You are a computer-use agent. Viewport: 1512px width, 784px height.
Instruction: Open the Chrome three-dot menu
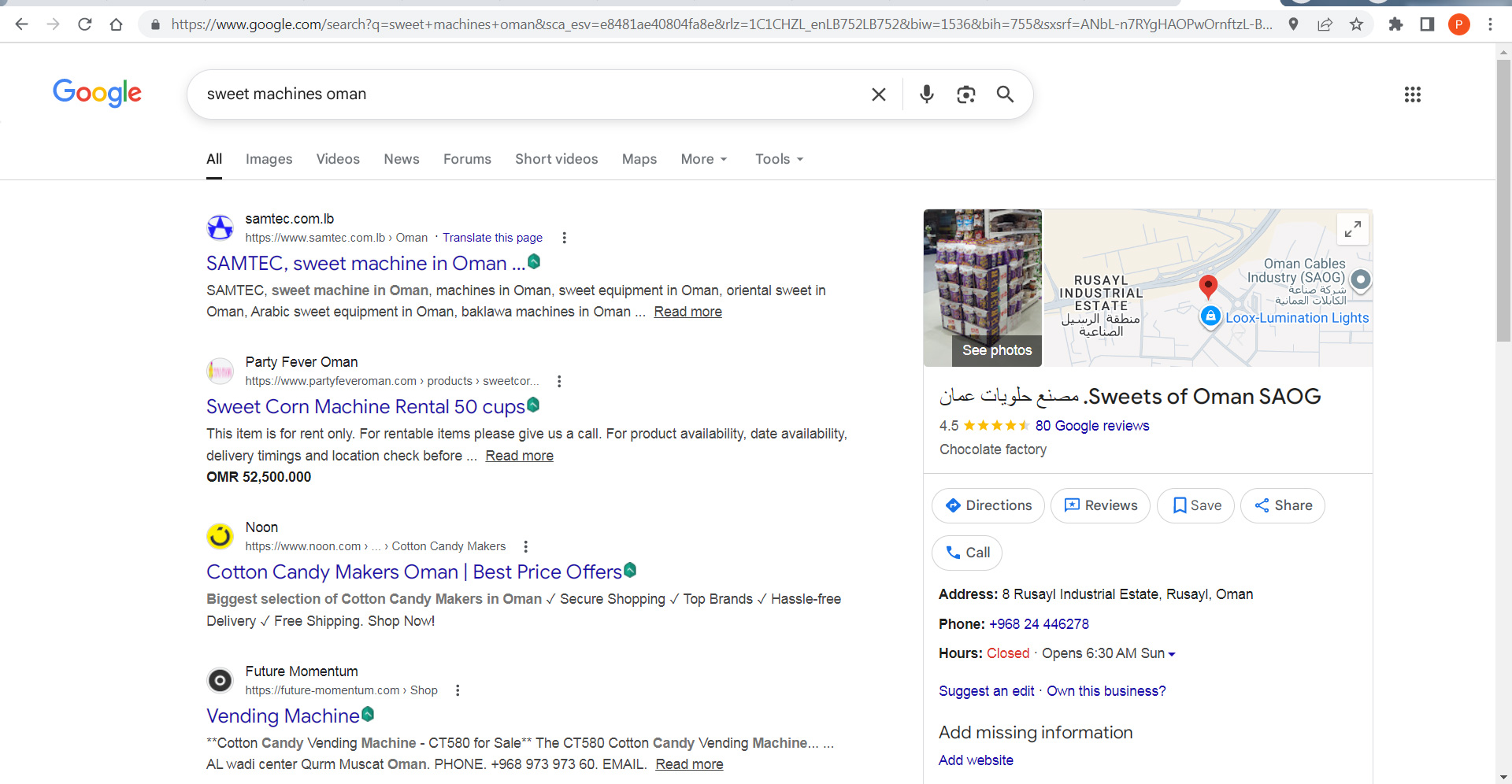click(1490, 24)
